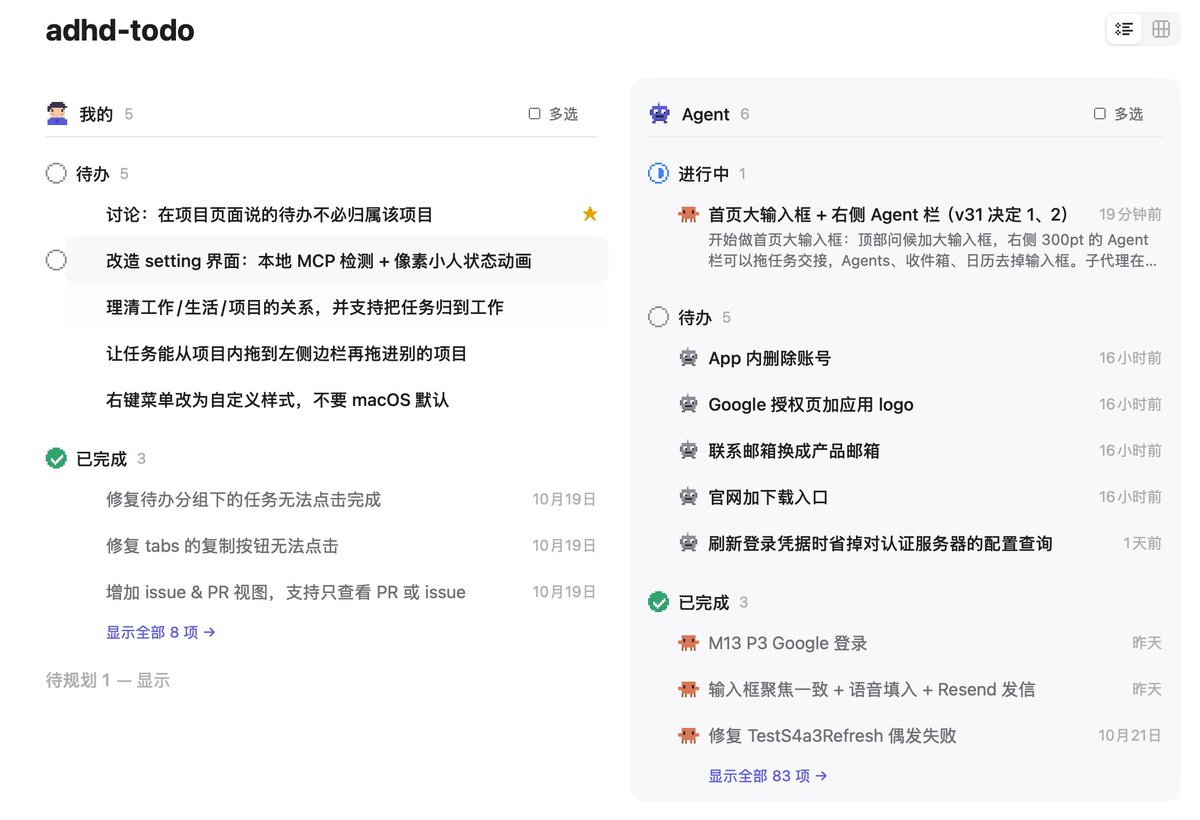This screenshot has width=1200, height=820.
Task: Click the pixel person avatar beside 我的
Action: click(57, 114)
